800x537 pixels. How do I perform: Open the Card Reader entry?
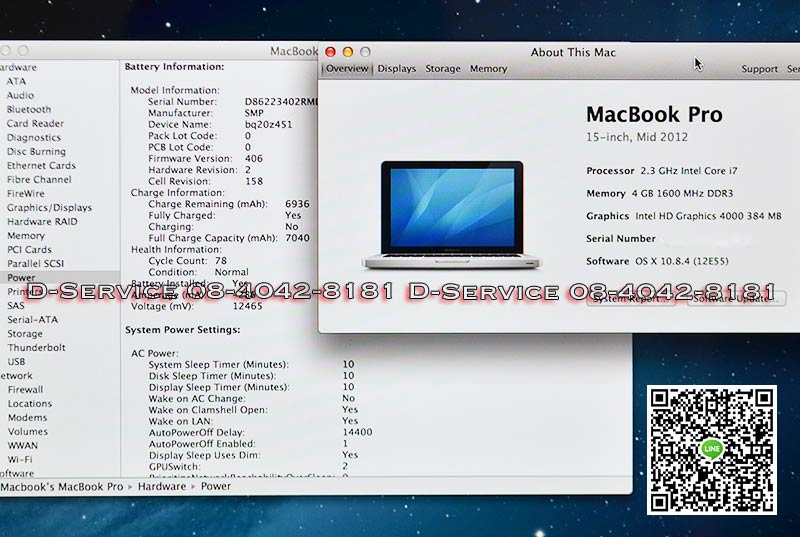coord(35,123)
